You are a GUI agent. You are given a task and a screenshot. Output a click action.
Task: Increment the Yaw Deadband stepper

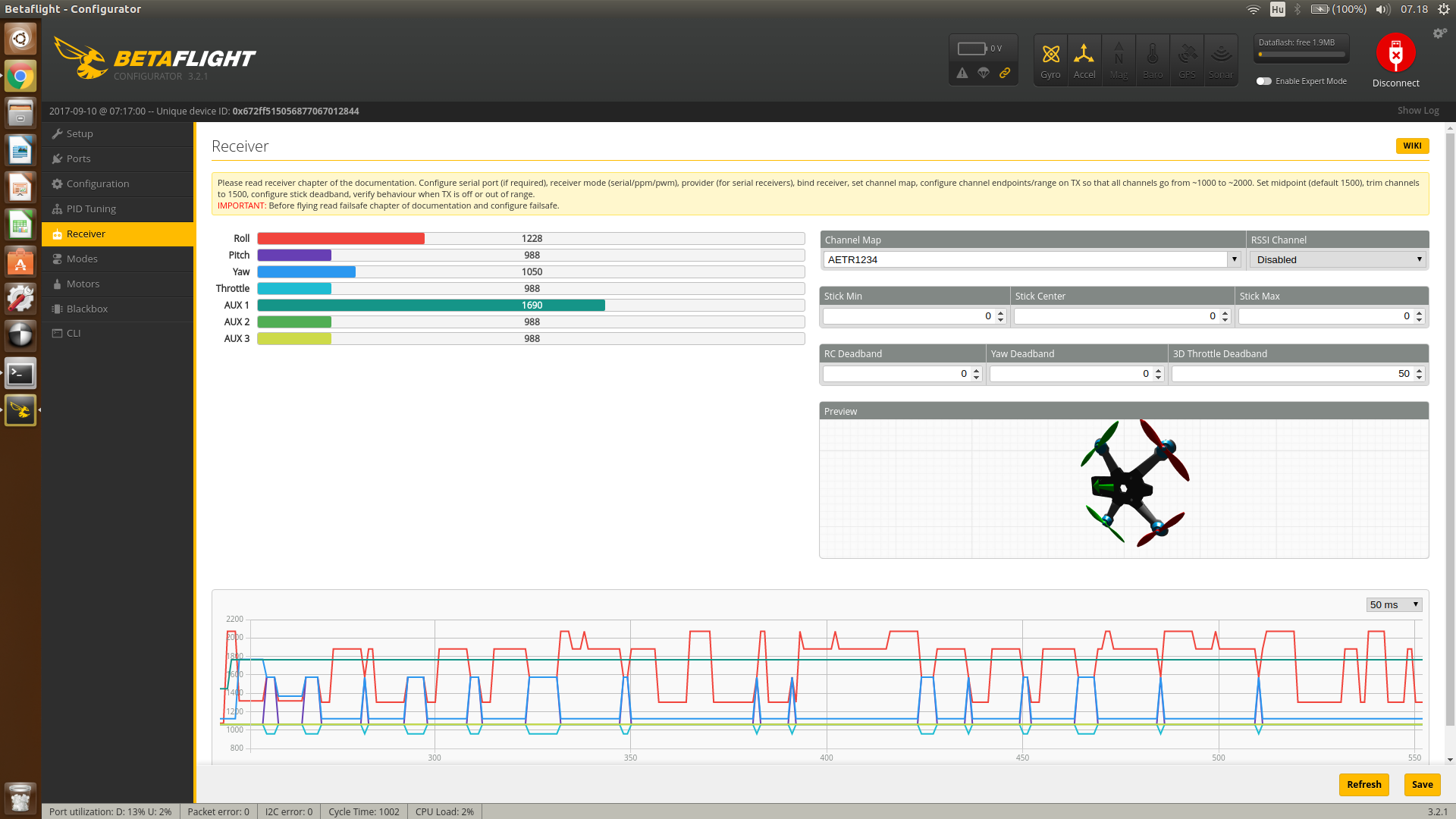coord(1159,370)
